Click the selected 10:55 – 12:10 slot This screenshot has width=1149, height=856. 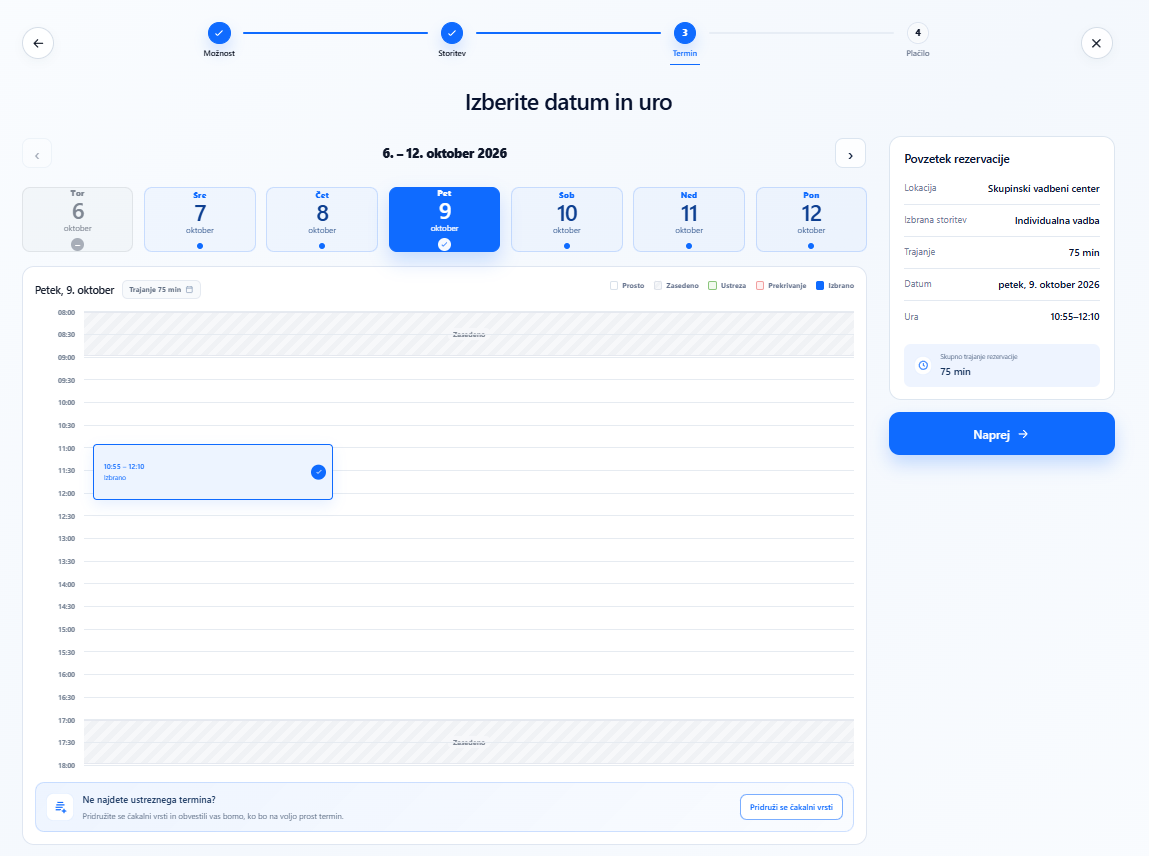[x=213, y=472]
